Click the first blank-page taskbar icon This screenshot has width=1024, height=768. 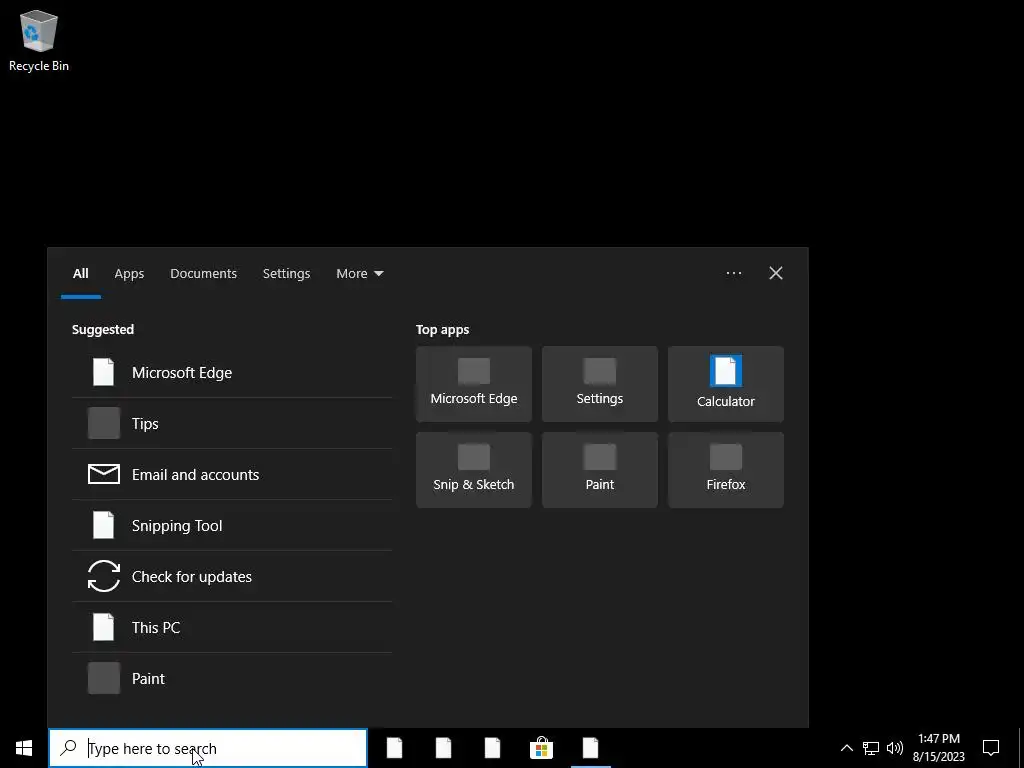click(x=394, y=748)
